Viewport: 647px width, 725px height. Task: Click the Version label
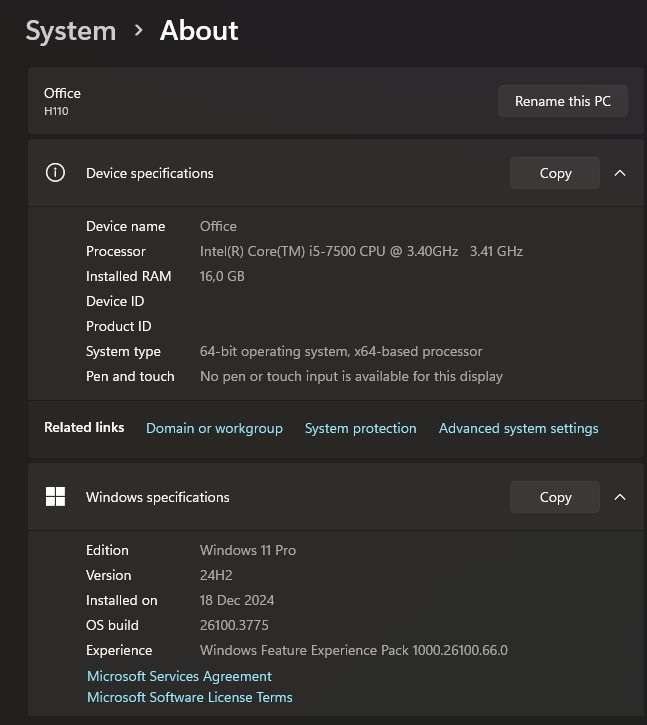click(x=109, y=575)
